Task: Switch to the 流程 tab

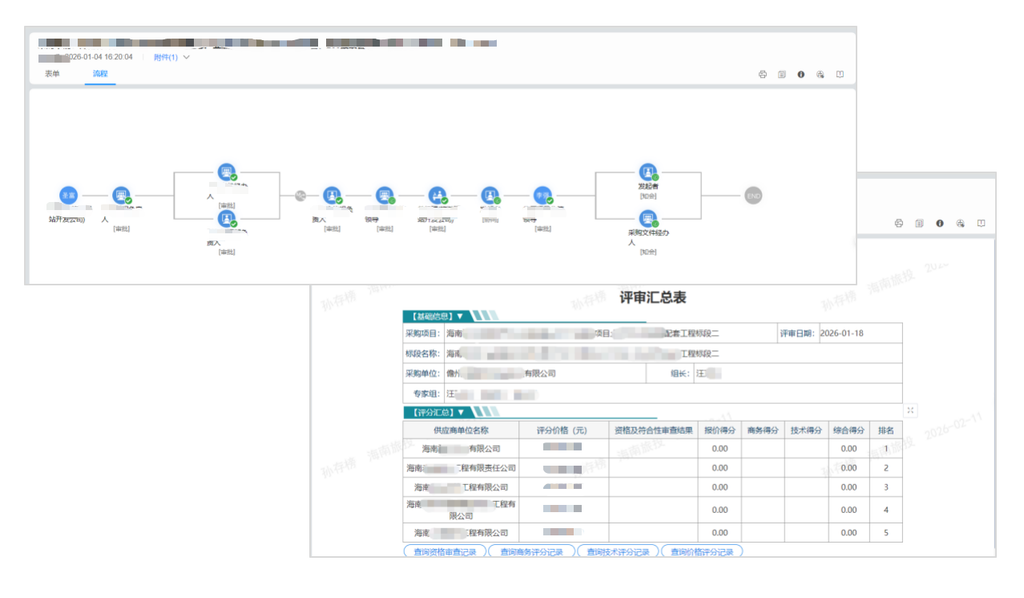Action: click(x=100, y=74)
